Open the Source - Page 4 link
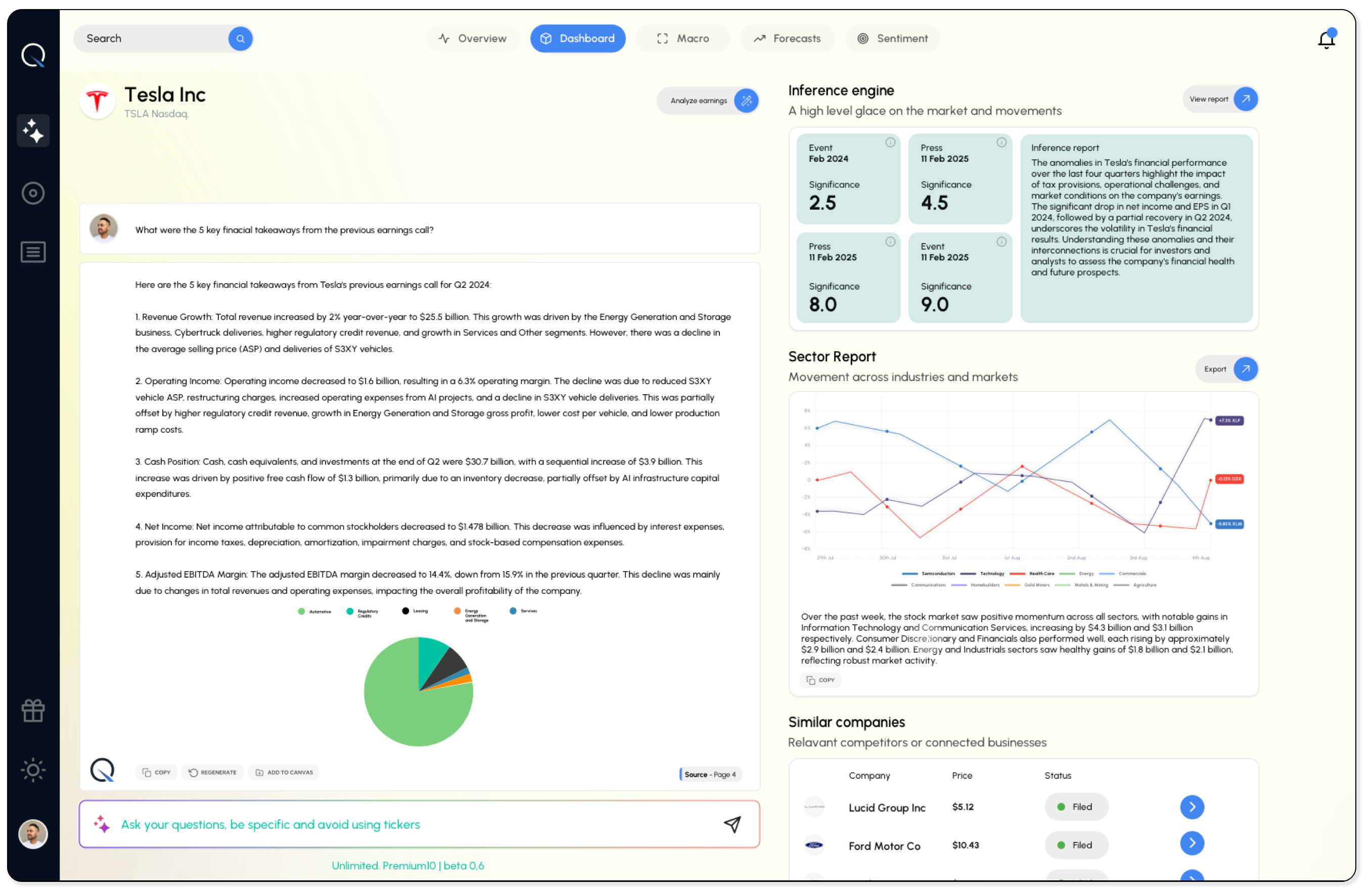This screenshot has height=891, width=1372. coord(710,775)
